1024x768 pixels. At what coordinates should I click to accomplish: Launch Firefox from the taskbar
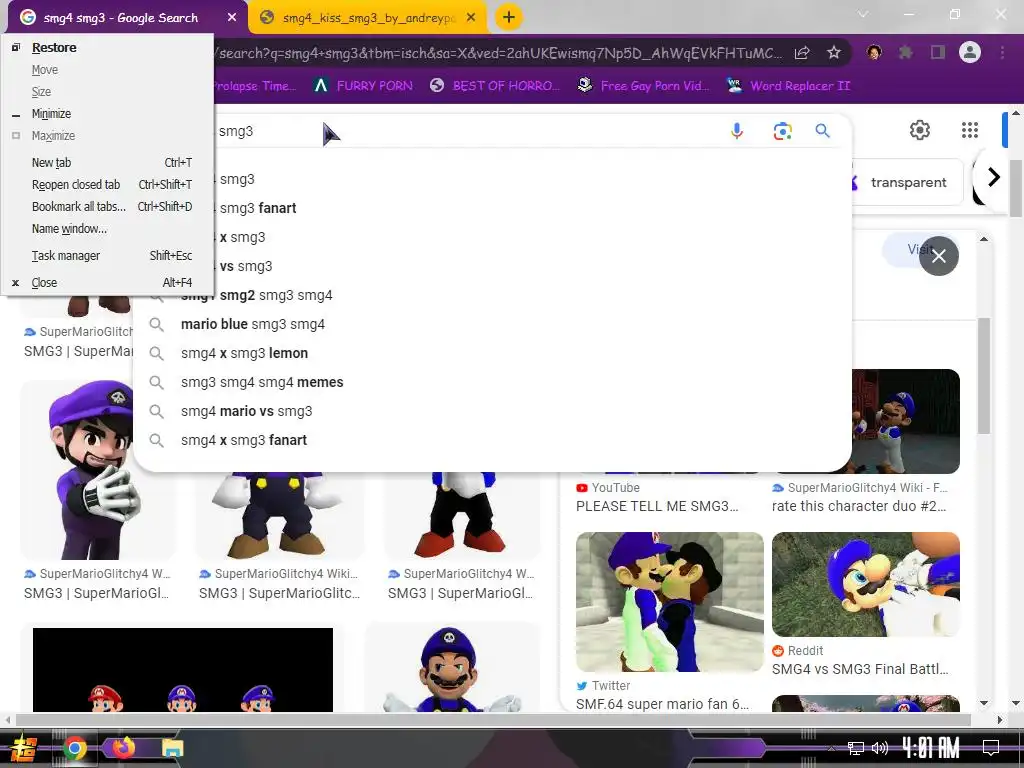[123, 748]
